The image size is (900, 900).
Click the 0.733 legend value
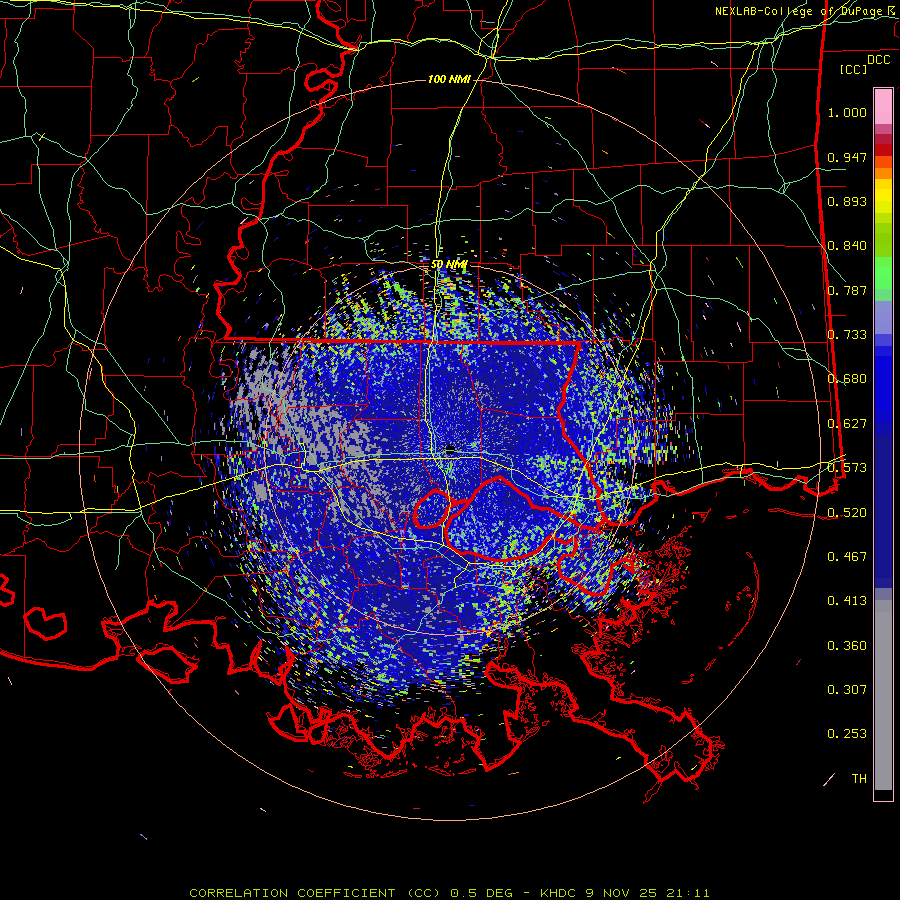847,335
